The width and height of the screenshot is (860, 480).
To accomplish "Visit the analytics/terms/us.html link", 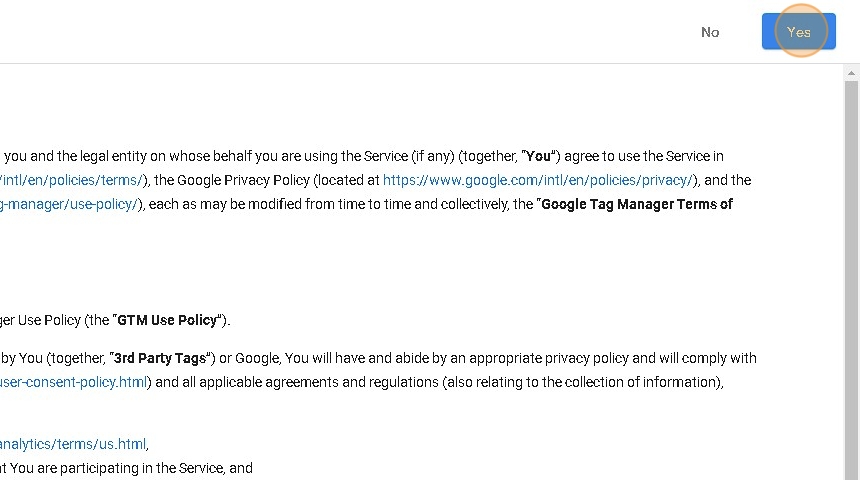I will coord(73,444).
